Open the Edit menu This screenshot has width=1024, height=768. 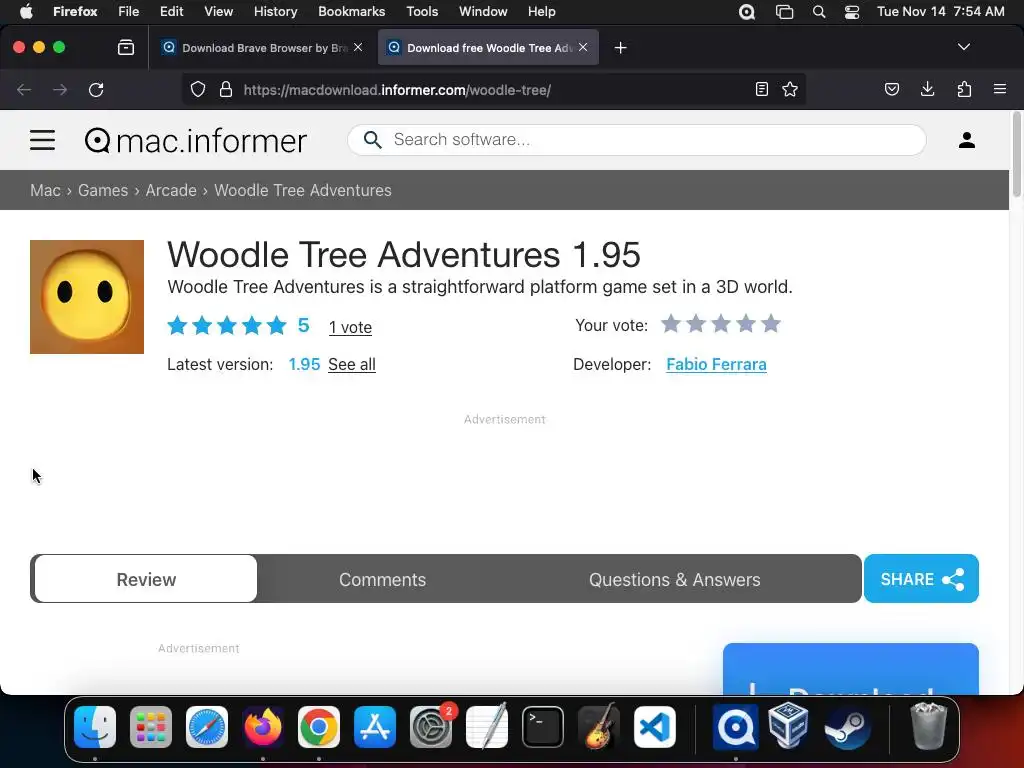[171, 11]
